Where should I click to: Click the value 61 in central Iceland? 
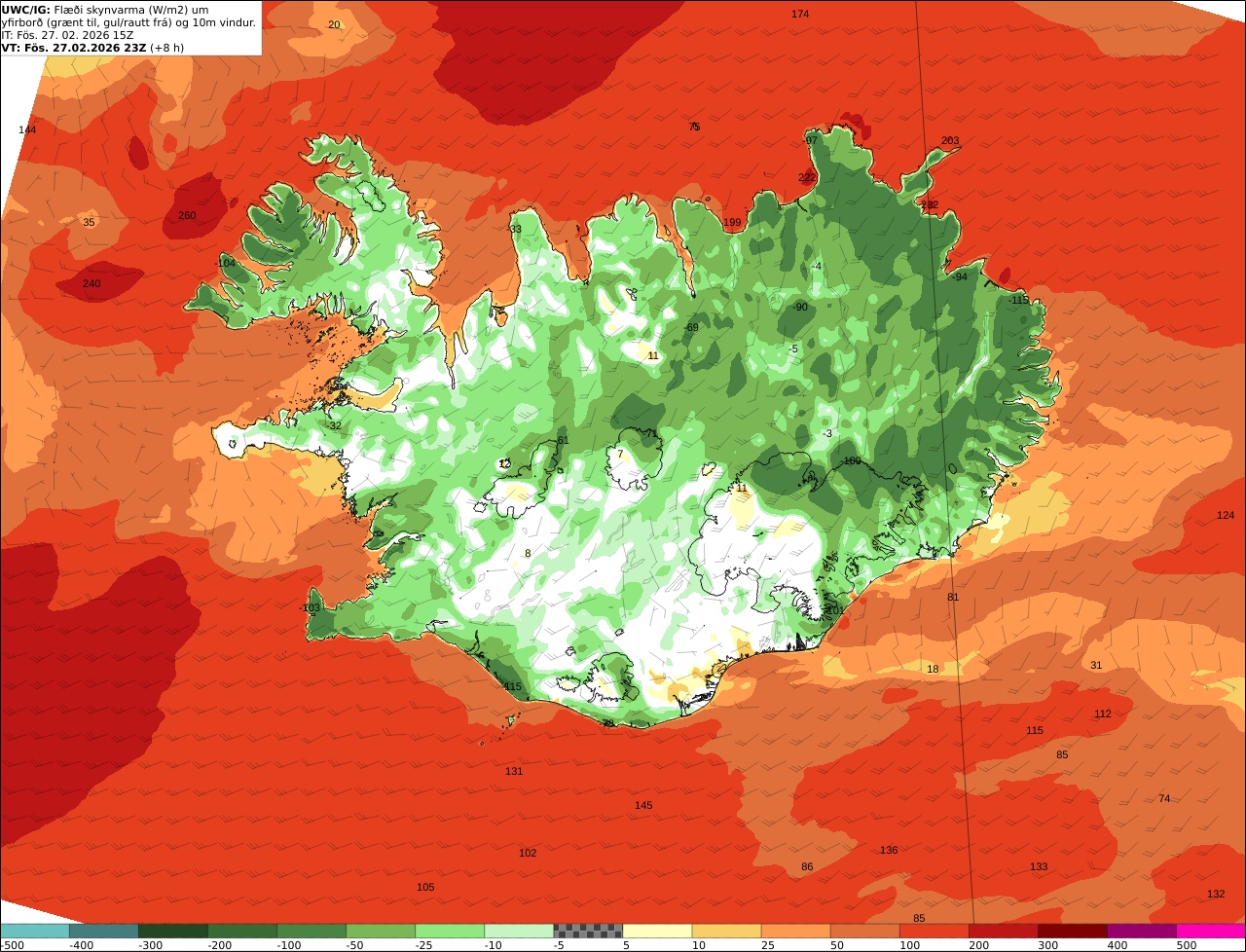click(x=563, y=440)
